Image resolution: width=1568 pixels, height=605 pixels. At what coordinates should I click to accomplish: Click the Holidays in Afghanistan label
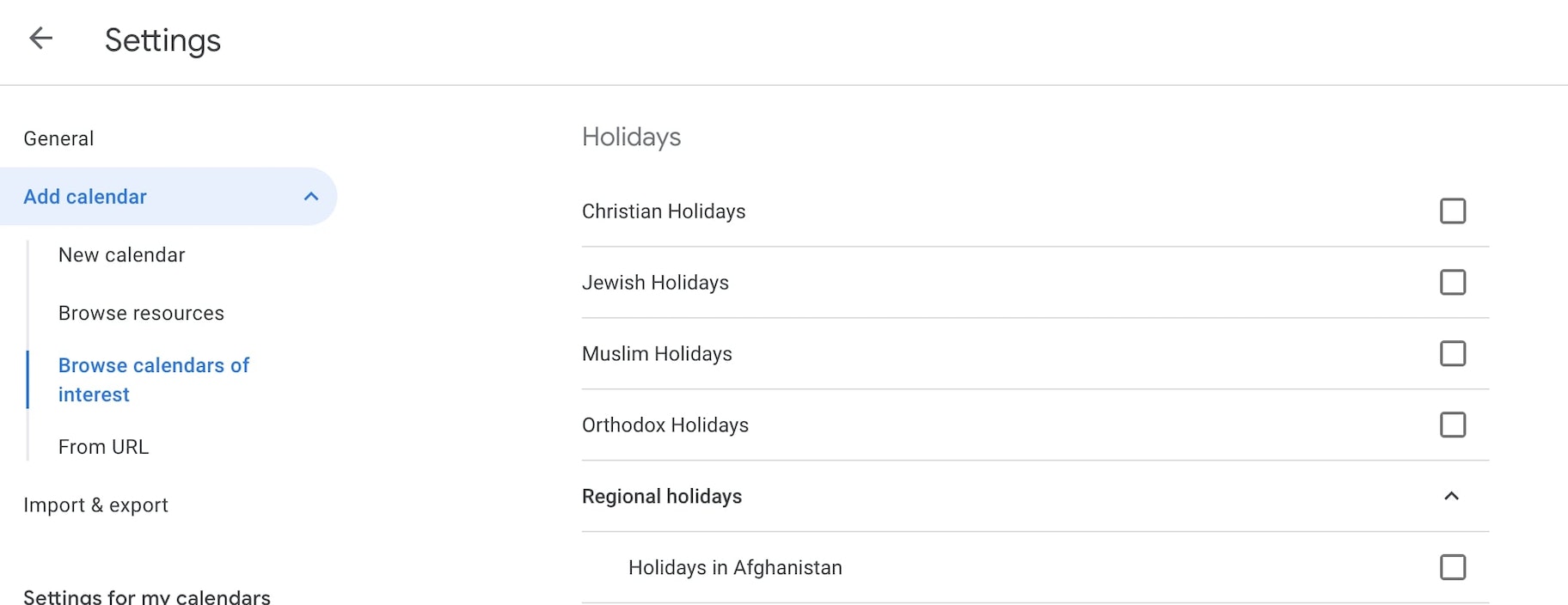point(735,568)
